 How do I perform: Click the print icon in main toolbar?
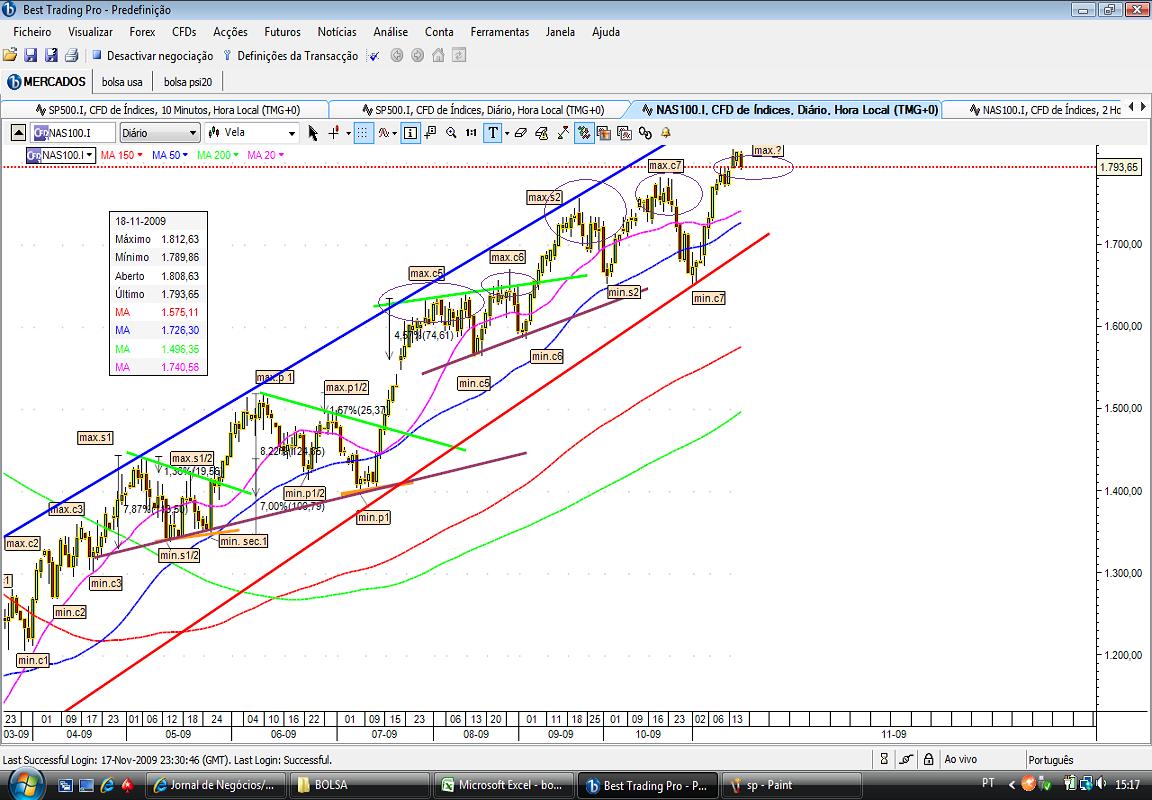(x=72, y=55)
